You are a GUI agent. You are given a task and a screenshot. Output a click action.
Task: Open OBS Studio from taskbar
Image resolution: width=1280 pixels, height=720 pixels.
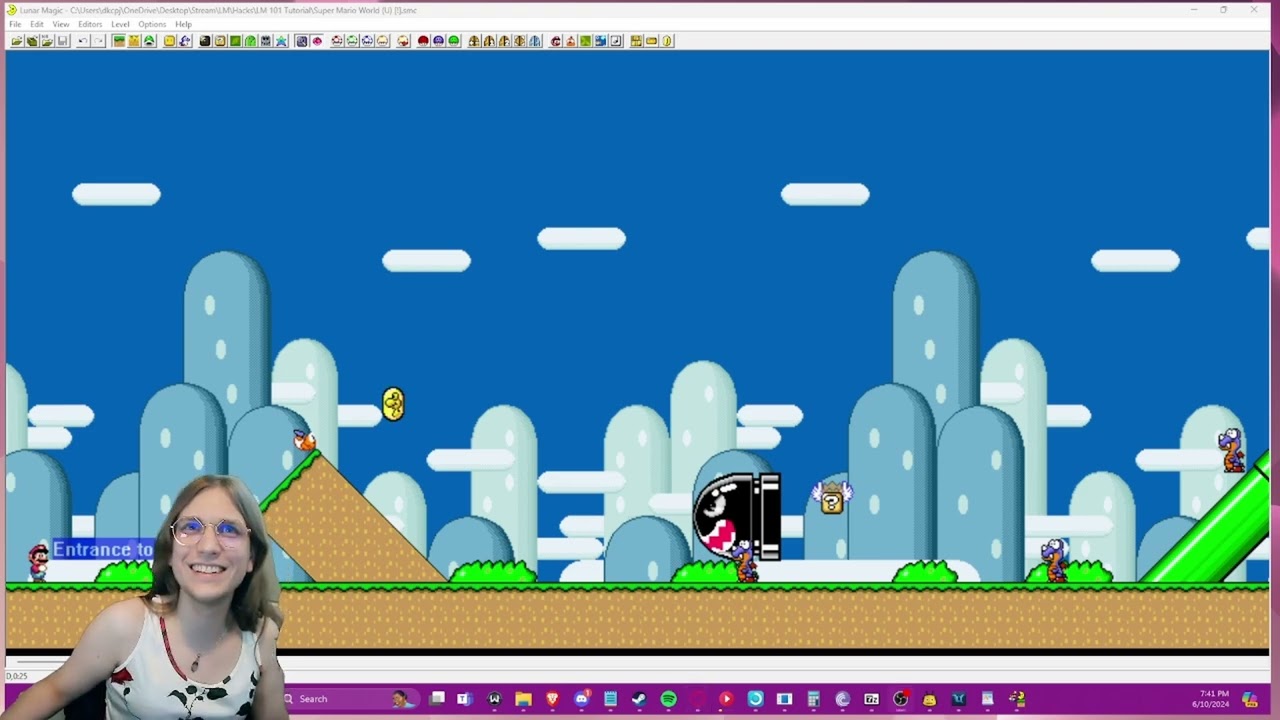click(900, 699)
